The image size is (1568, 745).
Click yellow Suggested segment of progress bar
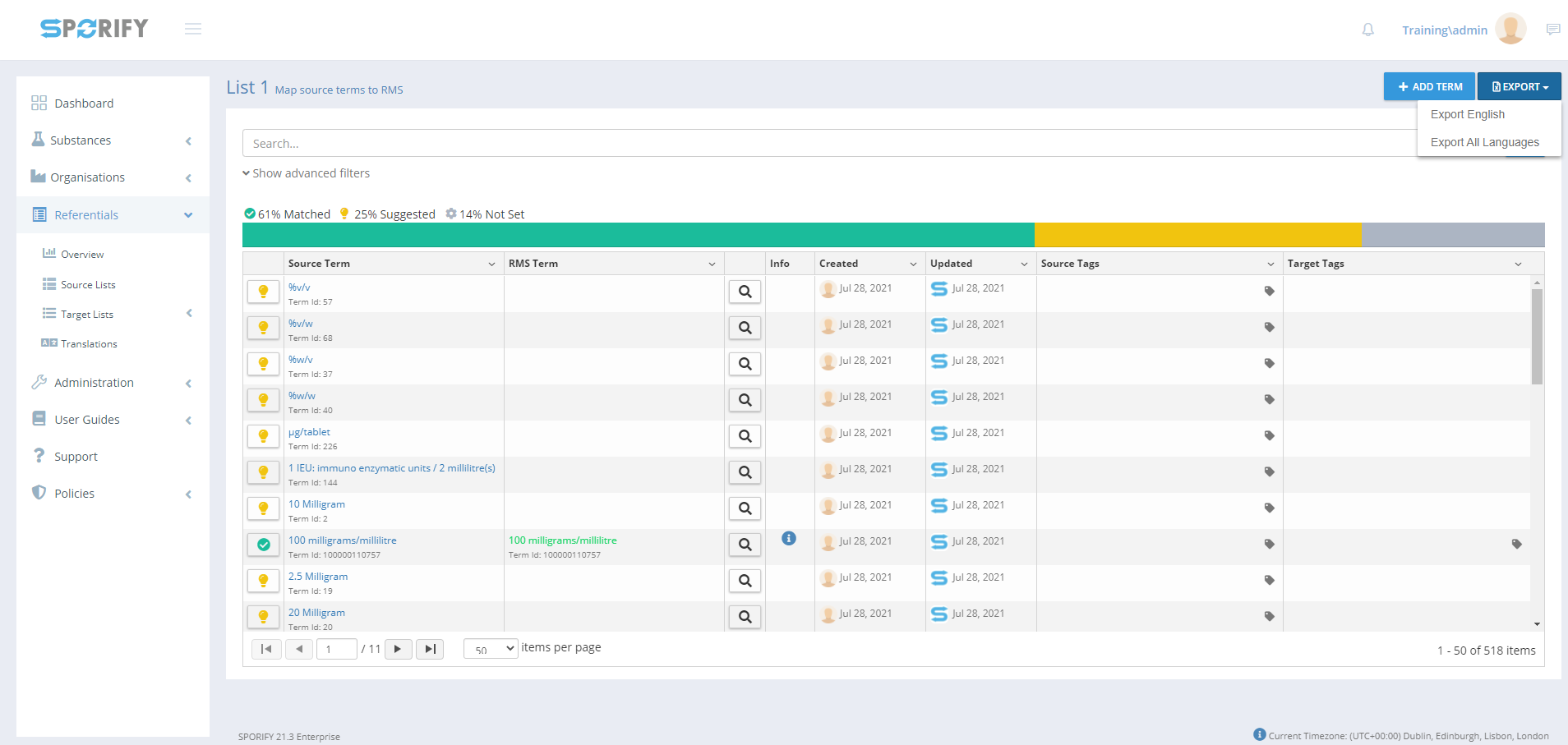click(x=1197, y=235)
